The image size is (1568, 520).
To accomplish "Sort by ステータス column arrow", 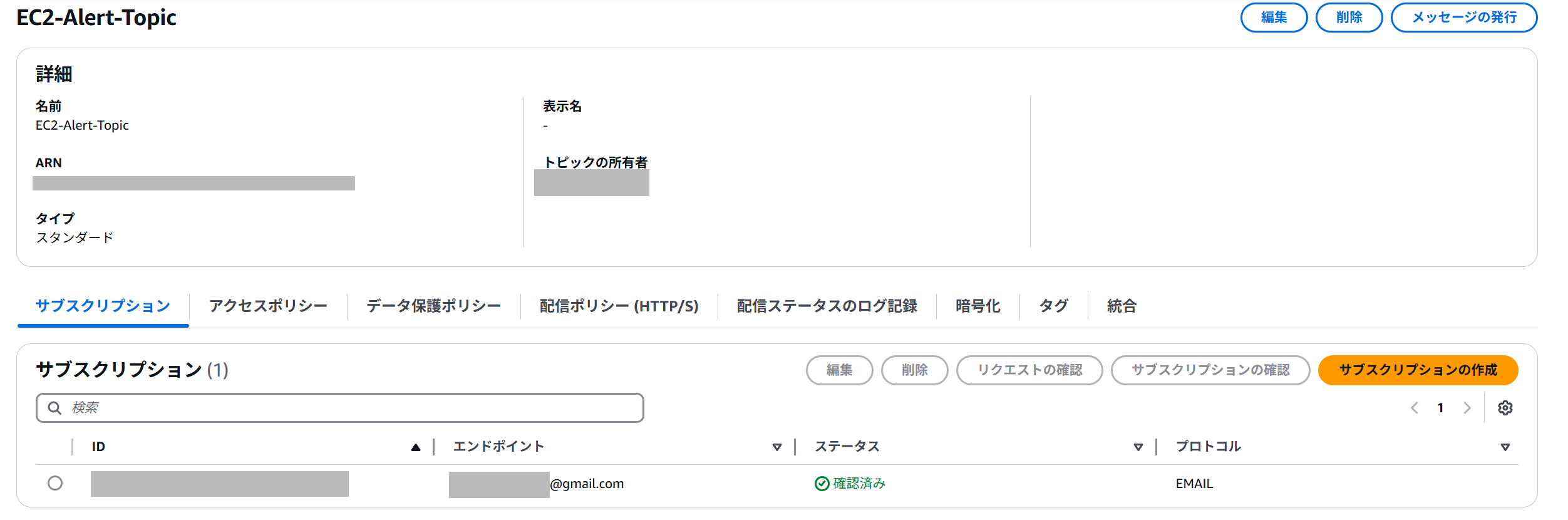I will click(1138, 447).
